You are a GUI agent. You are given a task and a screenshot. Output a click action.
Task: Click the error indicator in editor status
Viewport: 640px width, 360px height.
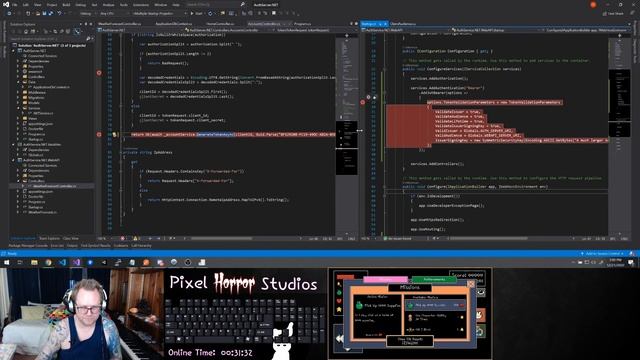pos(123,238)
